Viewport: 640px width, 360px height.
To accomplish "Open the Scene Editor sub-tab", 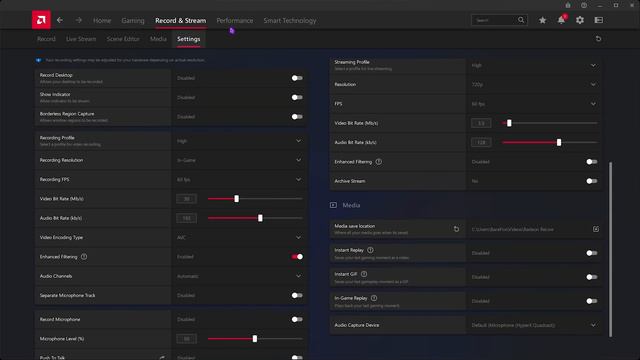I will 123,39.
